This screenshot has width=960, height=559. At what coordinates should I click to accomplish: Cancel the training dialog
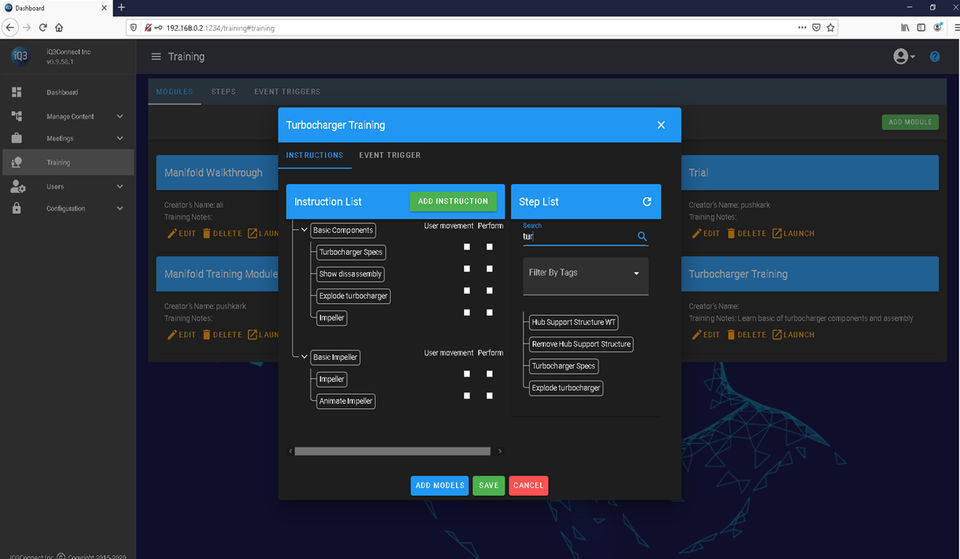point(528,486)
